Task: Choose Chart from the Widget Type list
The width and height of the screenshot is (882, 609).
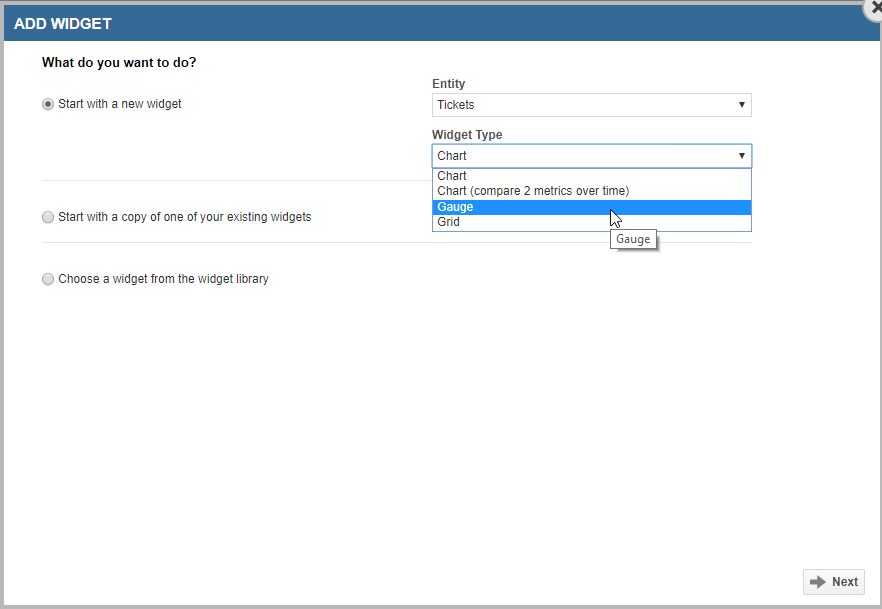Action: pyautogui.click(x=592, y=176)
